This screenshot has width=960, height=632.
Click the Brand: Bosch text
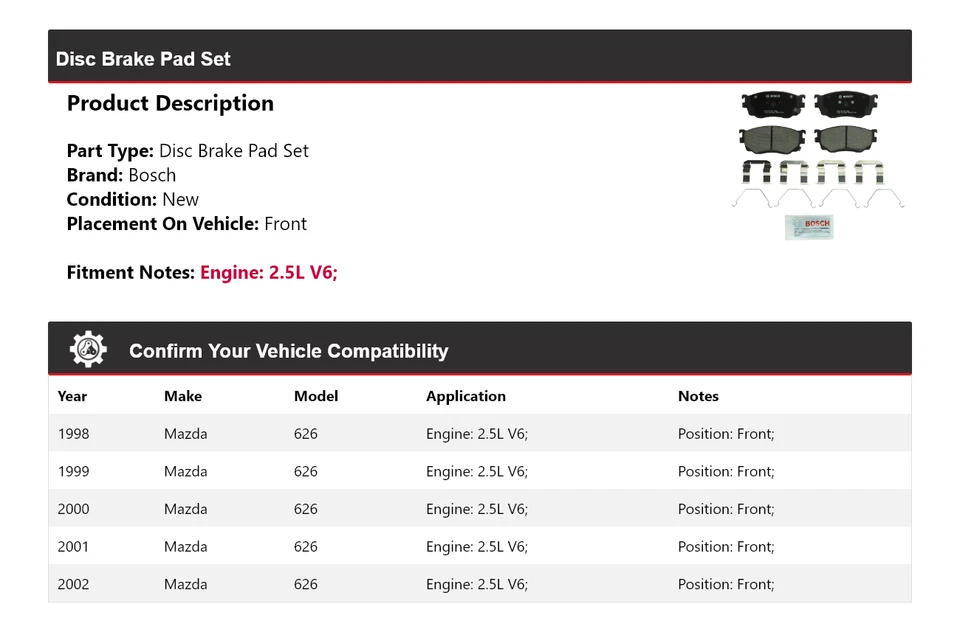click(x=121, y=175)
